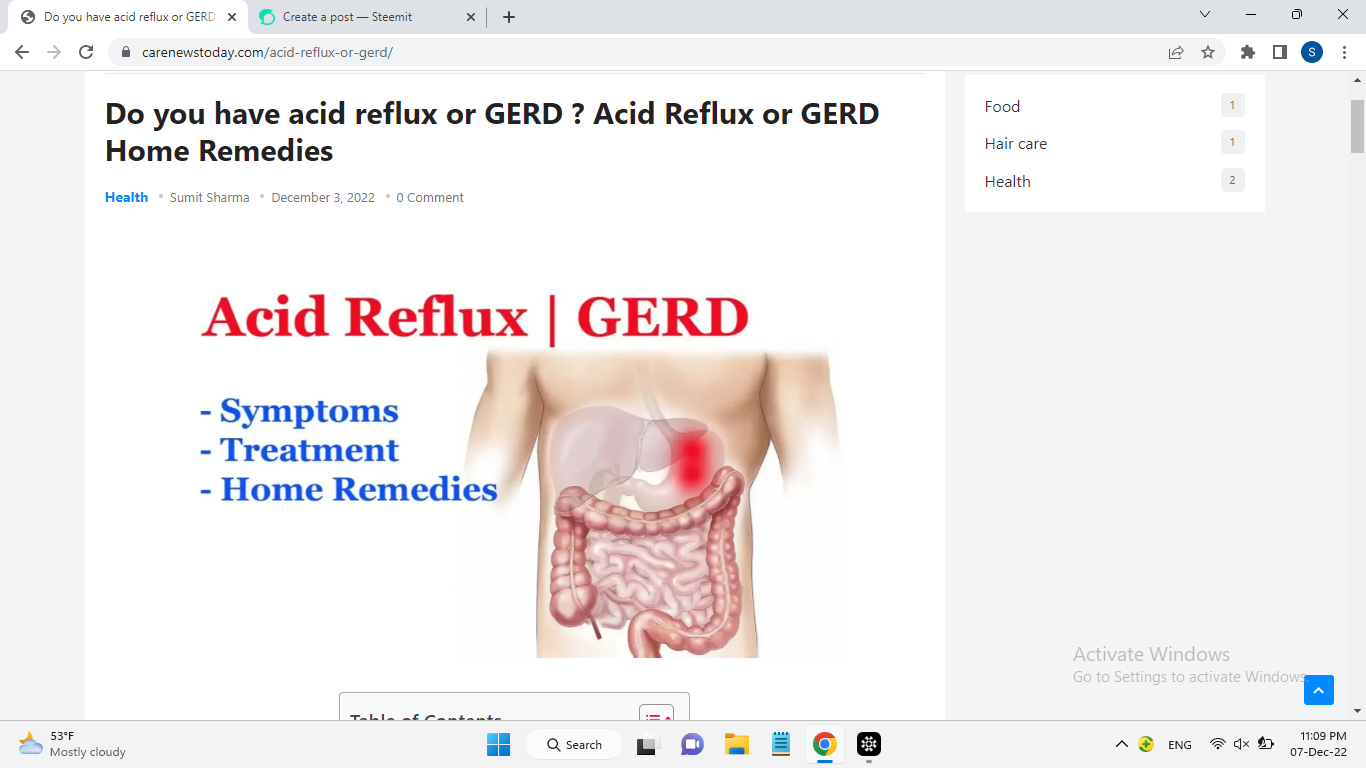Open the Wi-Fi network tray icon
The image size is (1366, 768).
[x=1217, y=744]
